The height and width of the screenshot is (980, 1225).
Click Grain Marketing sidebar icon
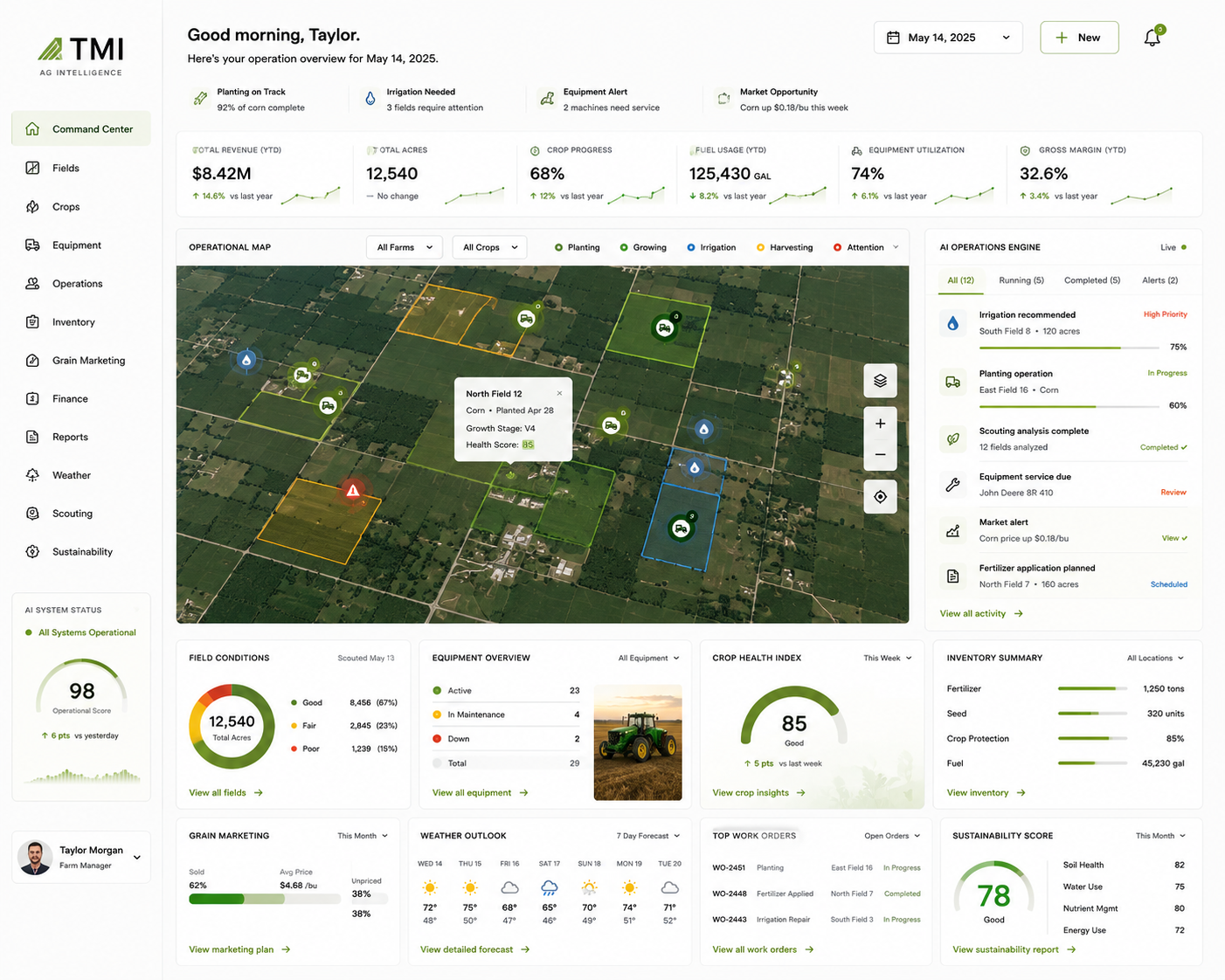[32, 361]
